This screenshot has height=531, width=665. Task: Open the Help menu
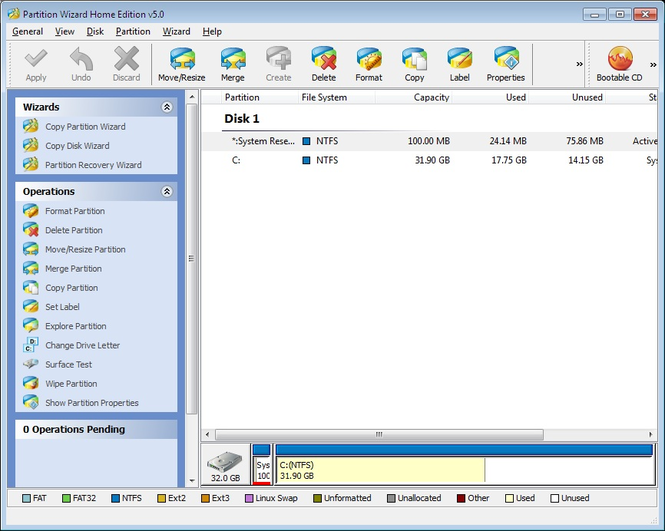tap(212, 31)
